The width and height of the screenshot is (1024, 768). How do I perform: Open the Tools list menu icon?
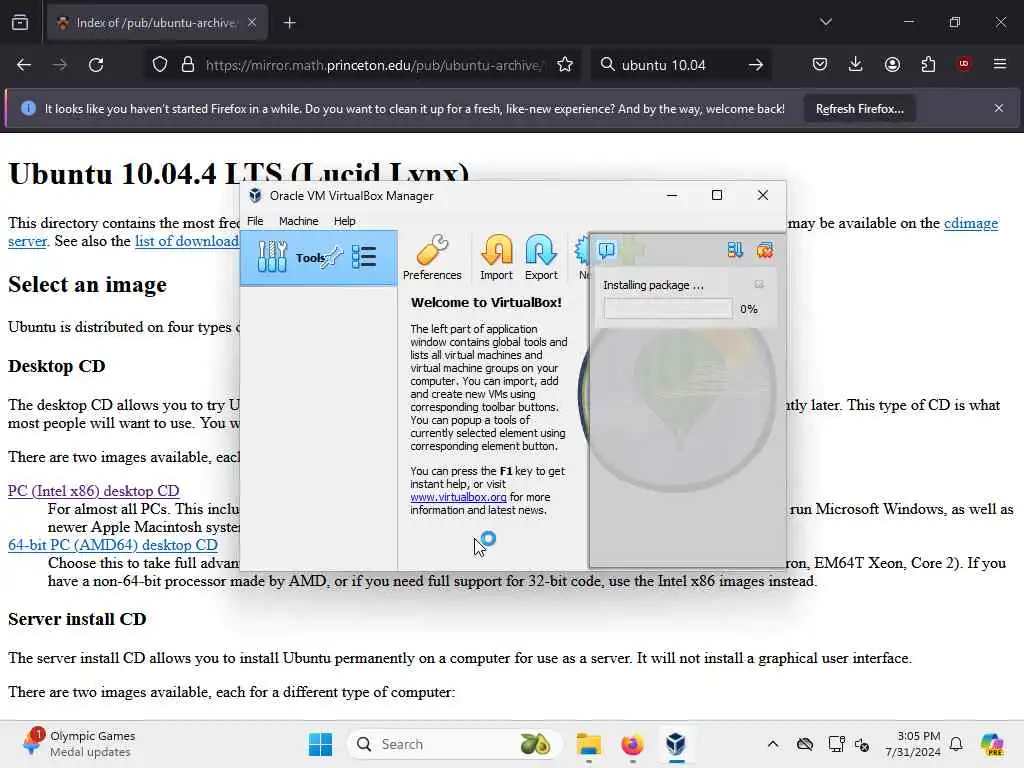click(364, 257)
